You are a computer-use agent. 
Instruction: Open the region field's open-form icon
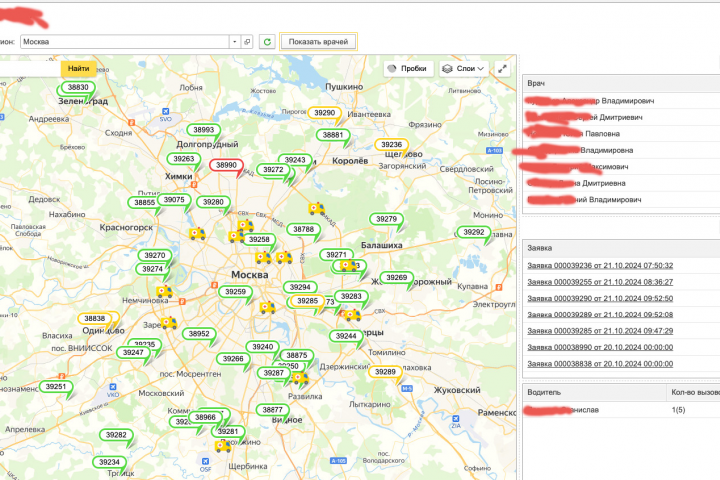[x=247, y=42]
